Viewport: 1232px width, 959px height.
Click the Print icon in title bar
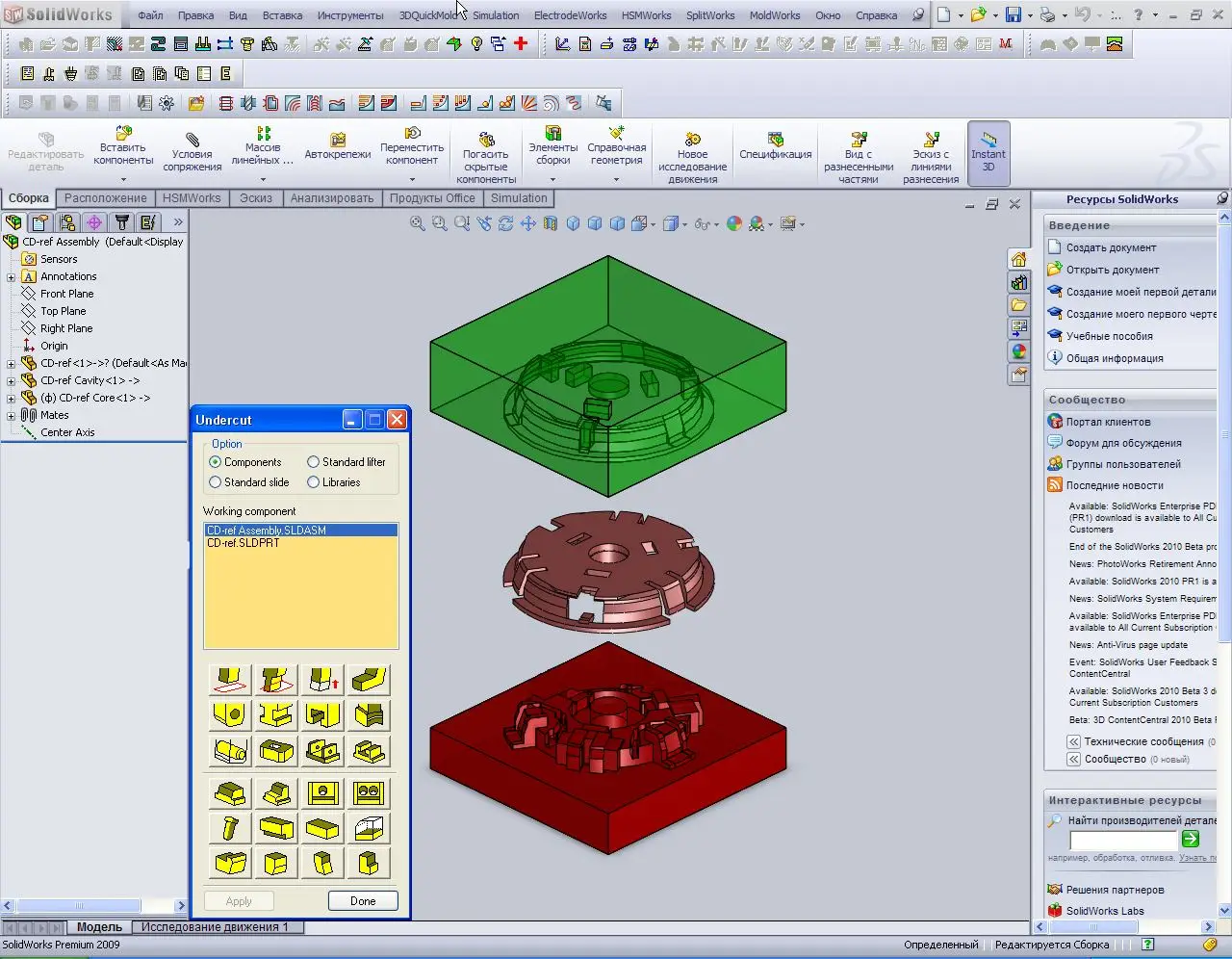[x=1047, y=14]
